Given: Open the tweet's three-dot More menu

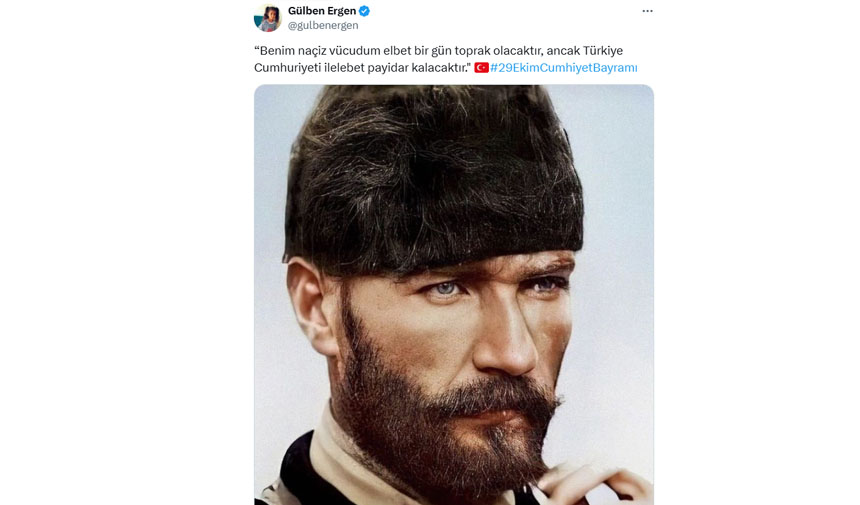Looking at the screenshot, I should 647,11.
